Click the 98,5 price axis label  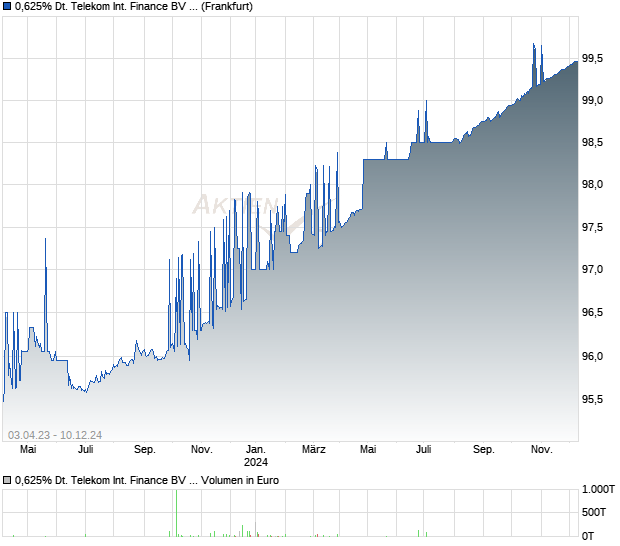click(592, 143)
